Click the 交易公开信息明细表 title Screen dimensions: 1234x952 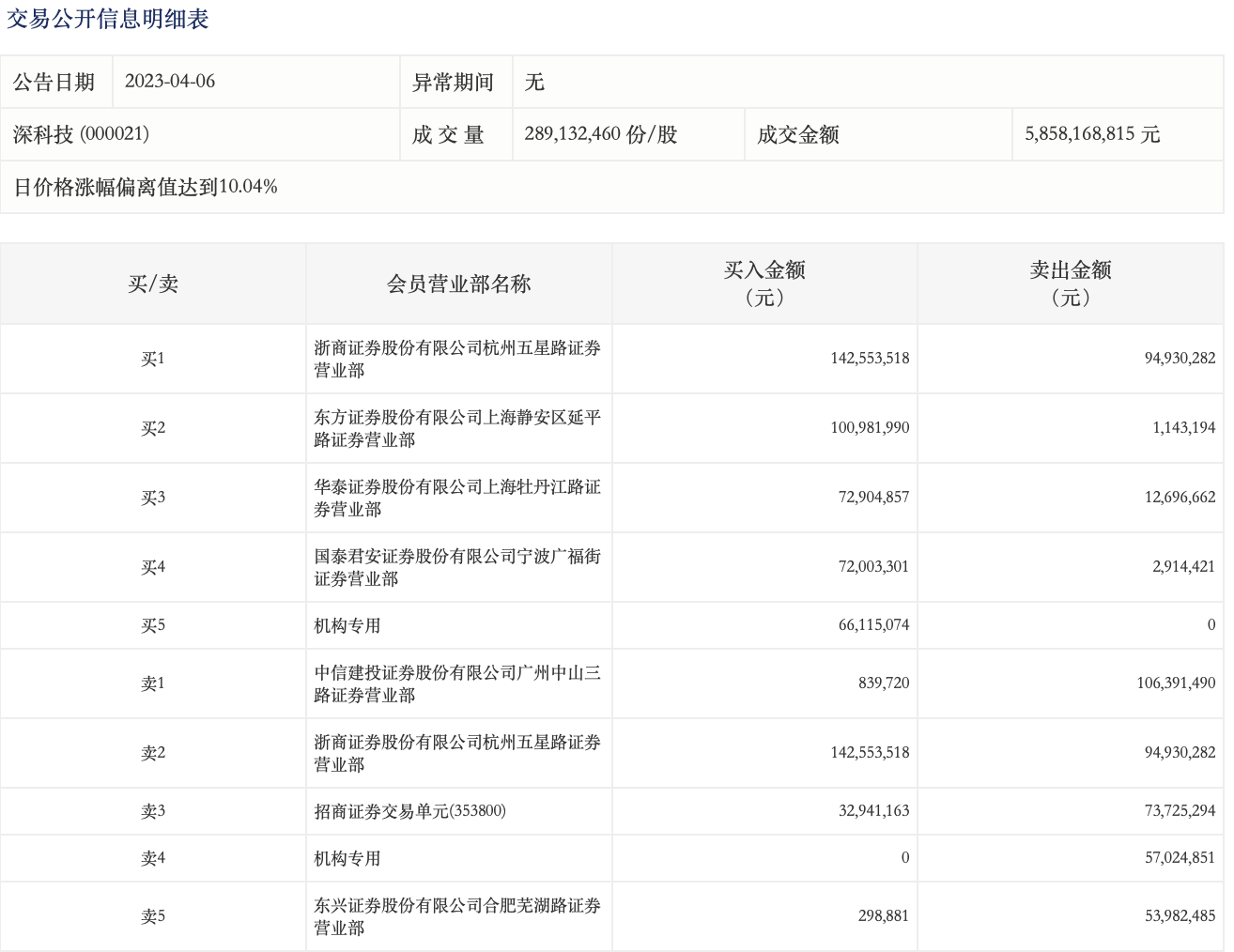(x=107, y=19)
